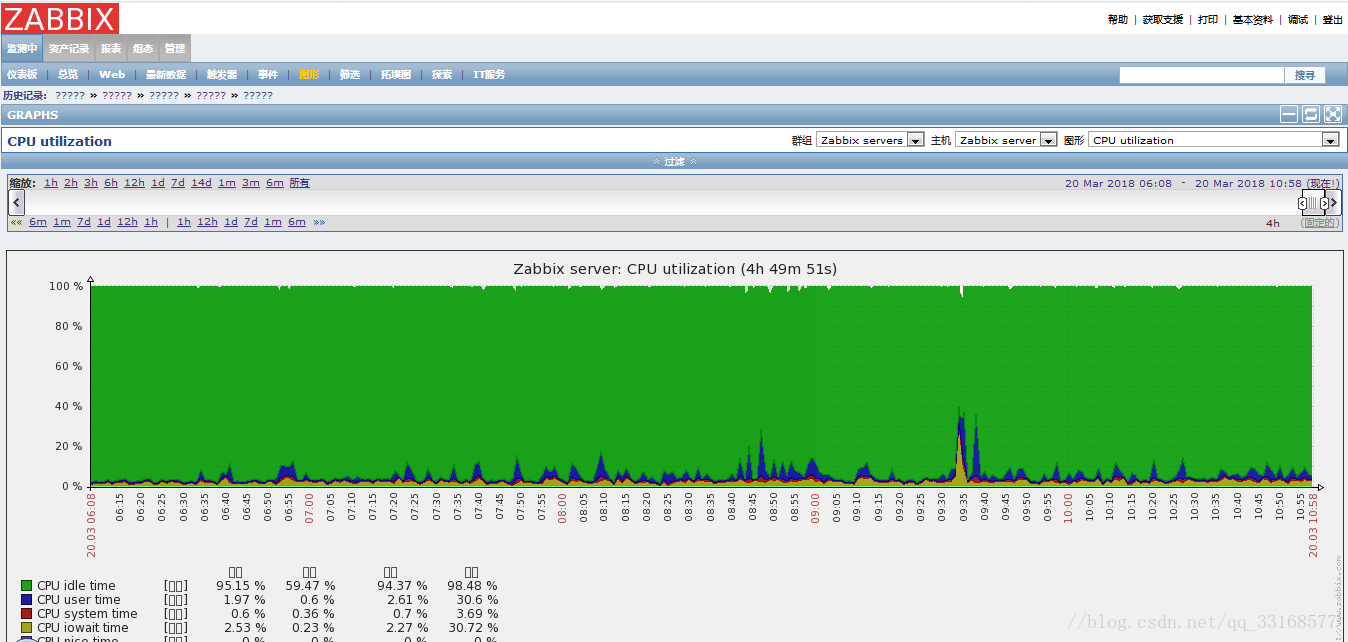Click the end date 20 Mar 2018 10:58
The image size is (1348, 642).
1248,183
